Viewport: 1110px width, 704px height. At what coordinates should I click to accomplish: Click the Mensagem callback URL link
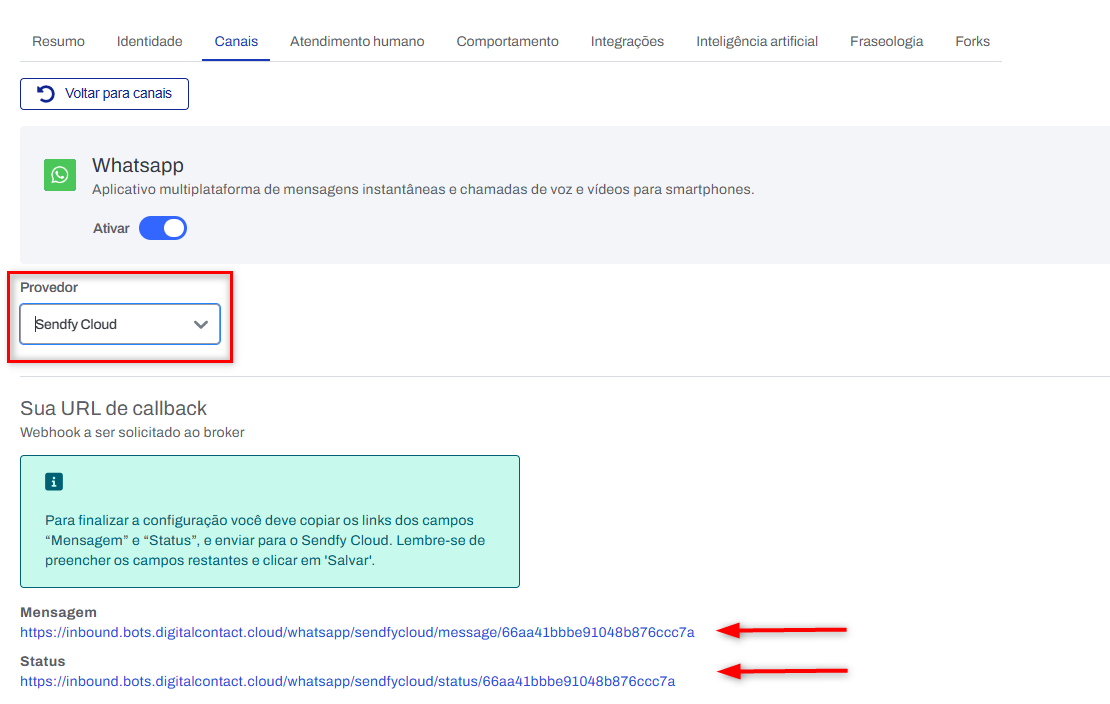(x=357, y=631)
